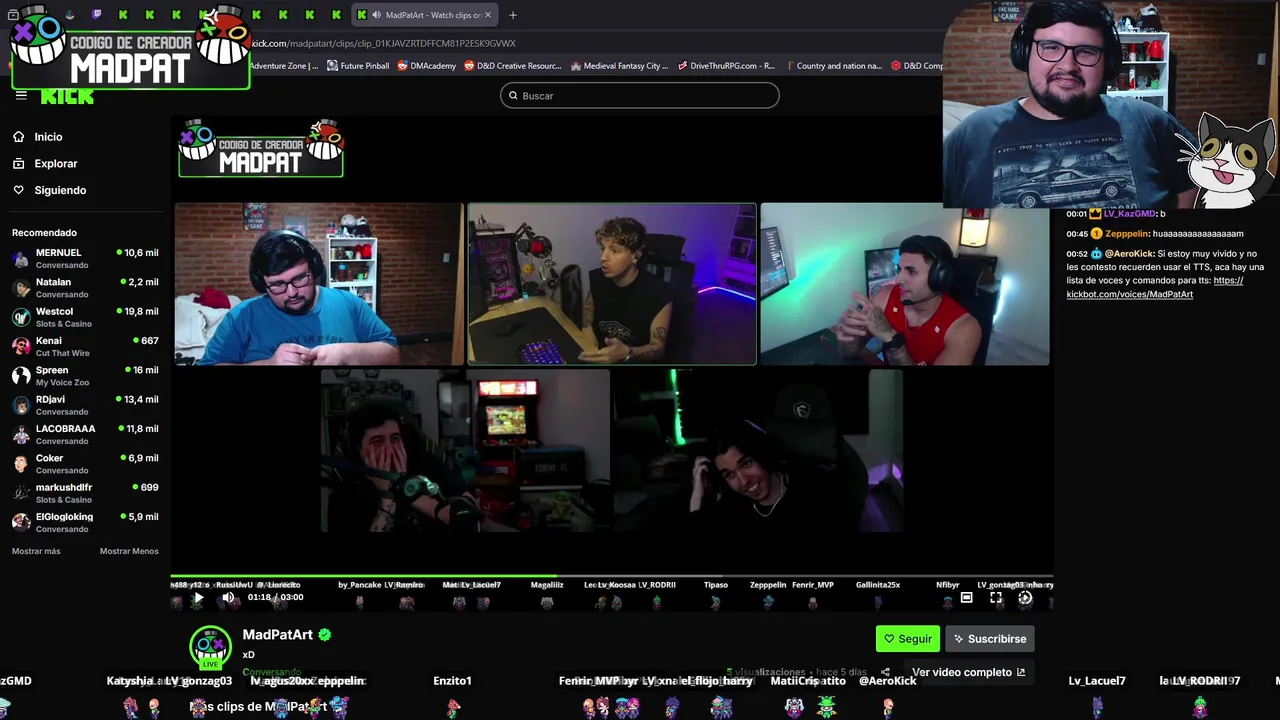Open Medieval Fantasy City bookmark

coord(620,66)
